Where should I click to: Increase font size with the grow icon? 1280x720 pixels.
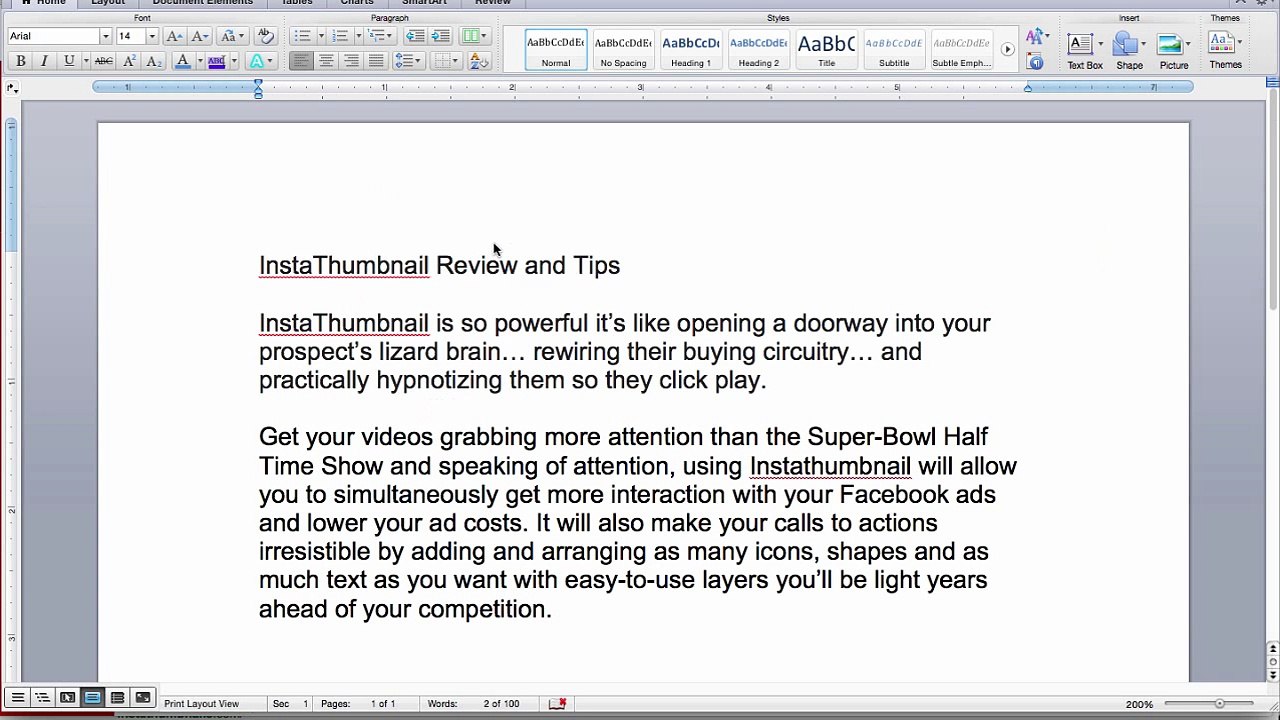pyautogui.click(x=174, y=36)
